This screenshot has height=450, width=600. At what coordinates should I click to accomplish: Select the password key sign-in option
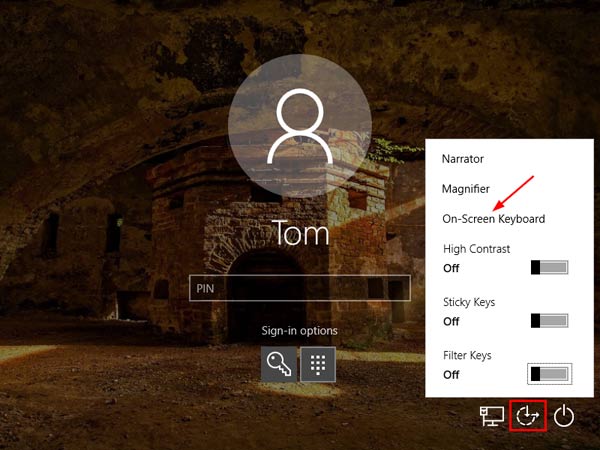(x=278, y=365)
